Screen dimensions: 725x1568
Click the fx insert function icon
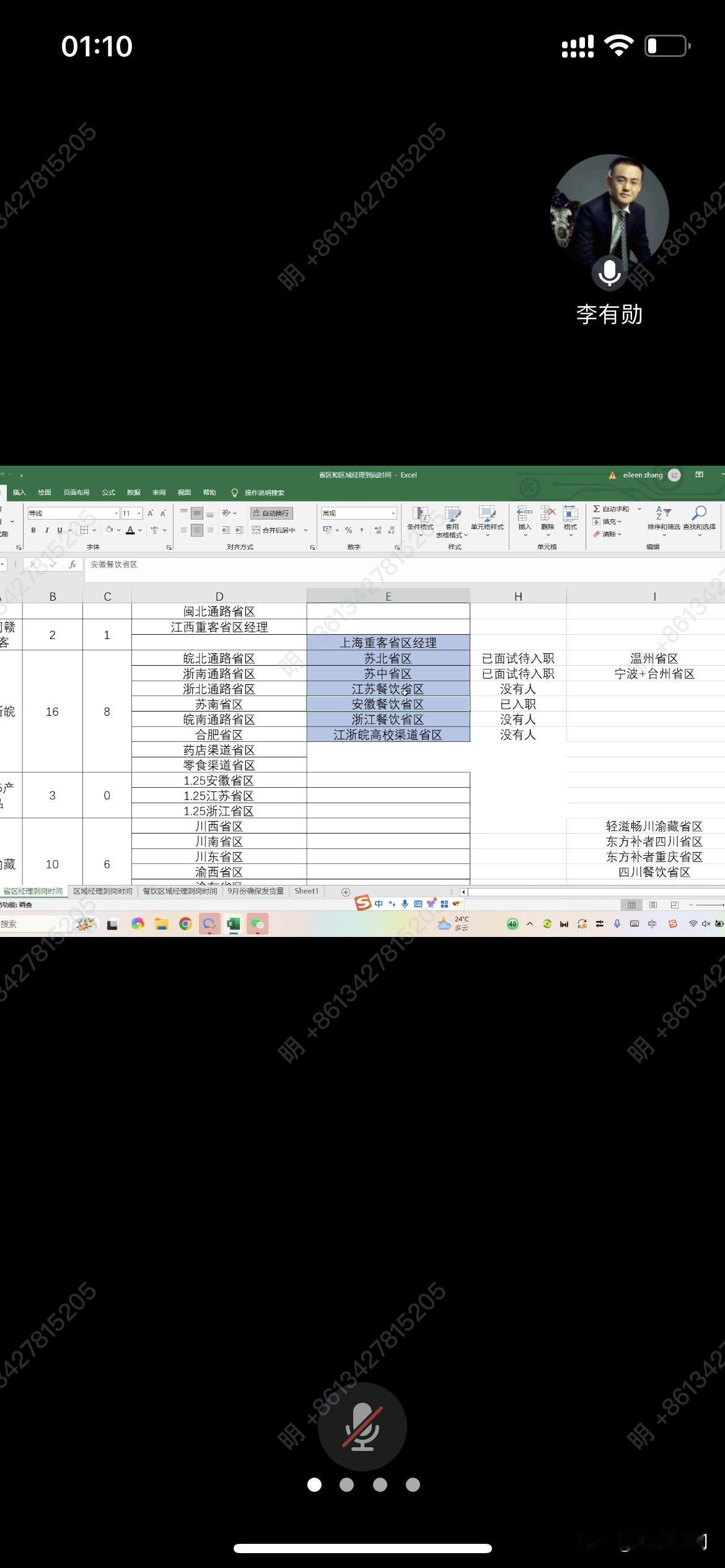(72, 564)
